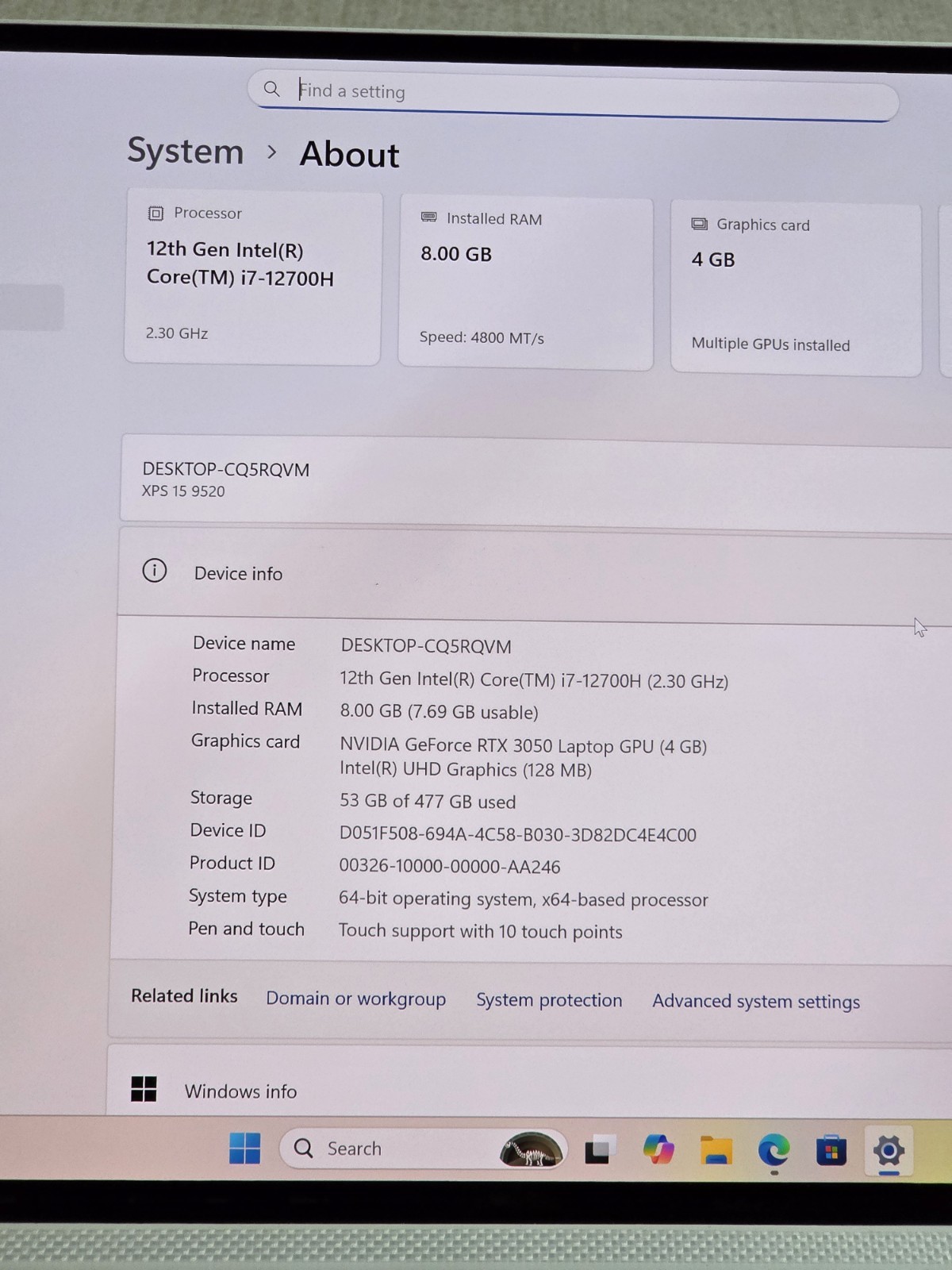This screenshot has height=1270, width=952.
Task: Click the Graphics card monitor icon
Action: pyautogui.click(x=699, y=224)
